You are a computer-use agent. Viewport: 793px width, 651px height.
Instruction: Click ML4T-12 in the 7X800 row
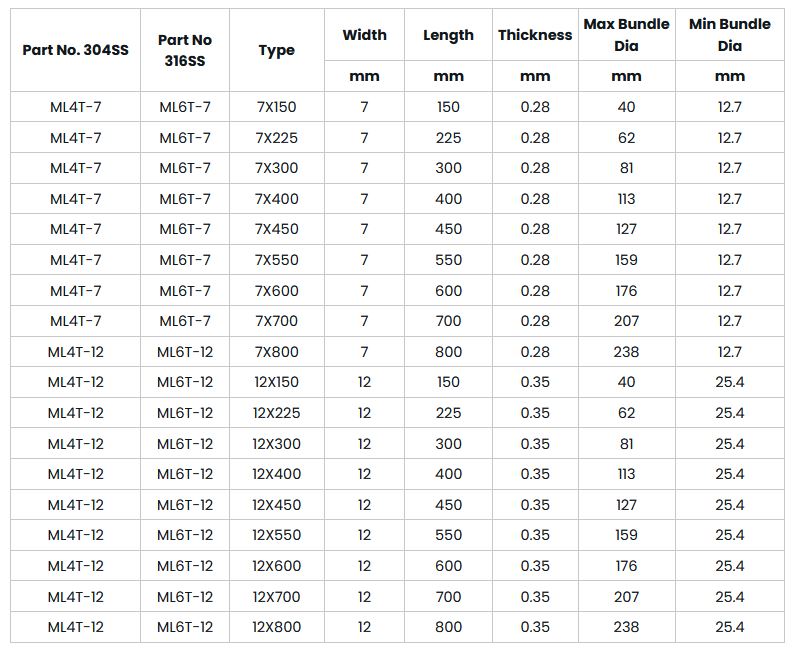(x=76, y=352)
